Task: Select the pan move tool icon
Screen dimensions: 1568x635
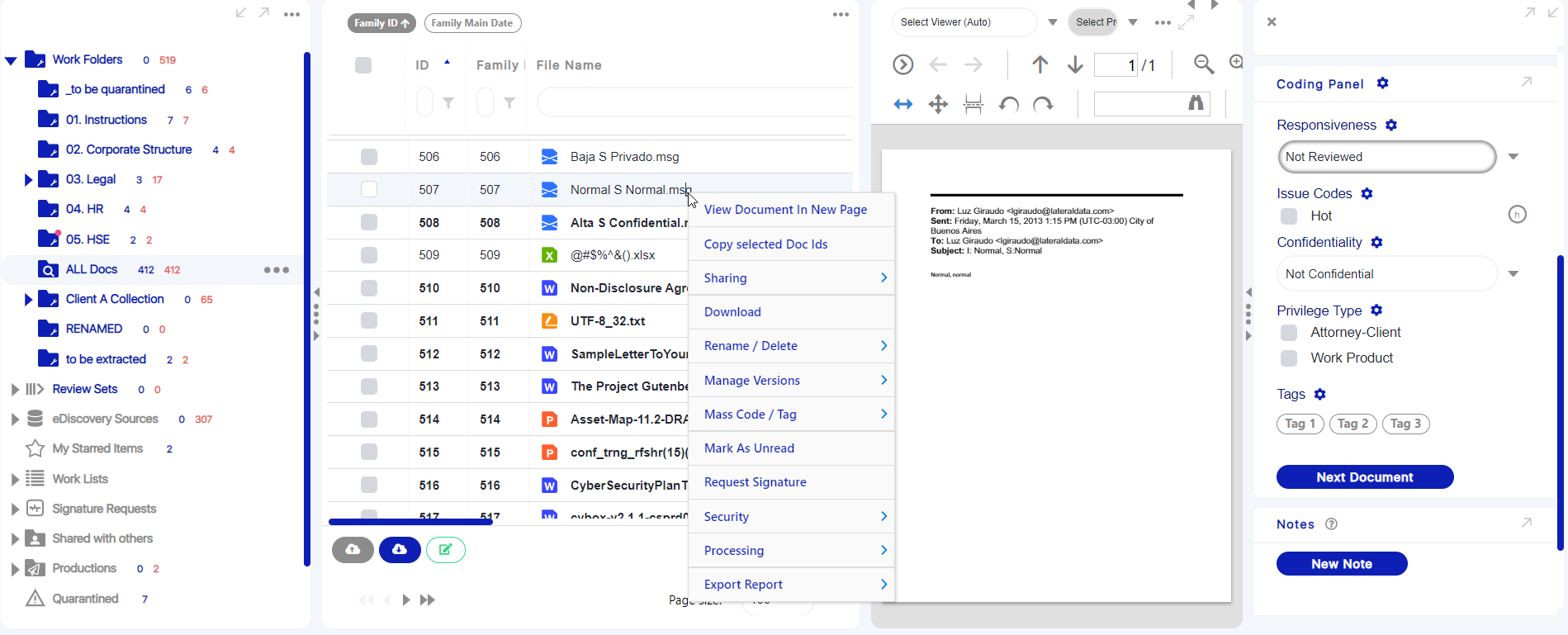Action: pos(938,104)
